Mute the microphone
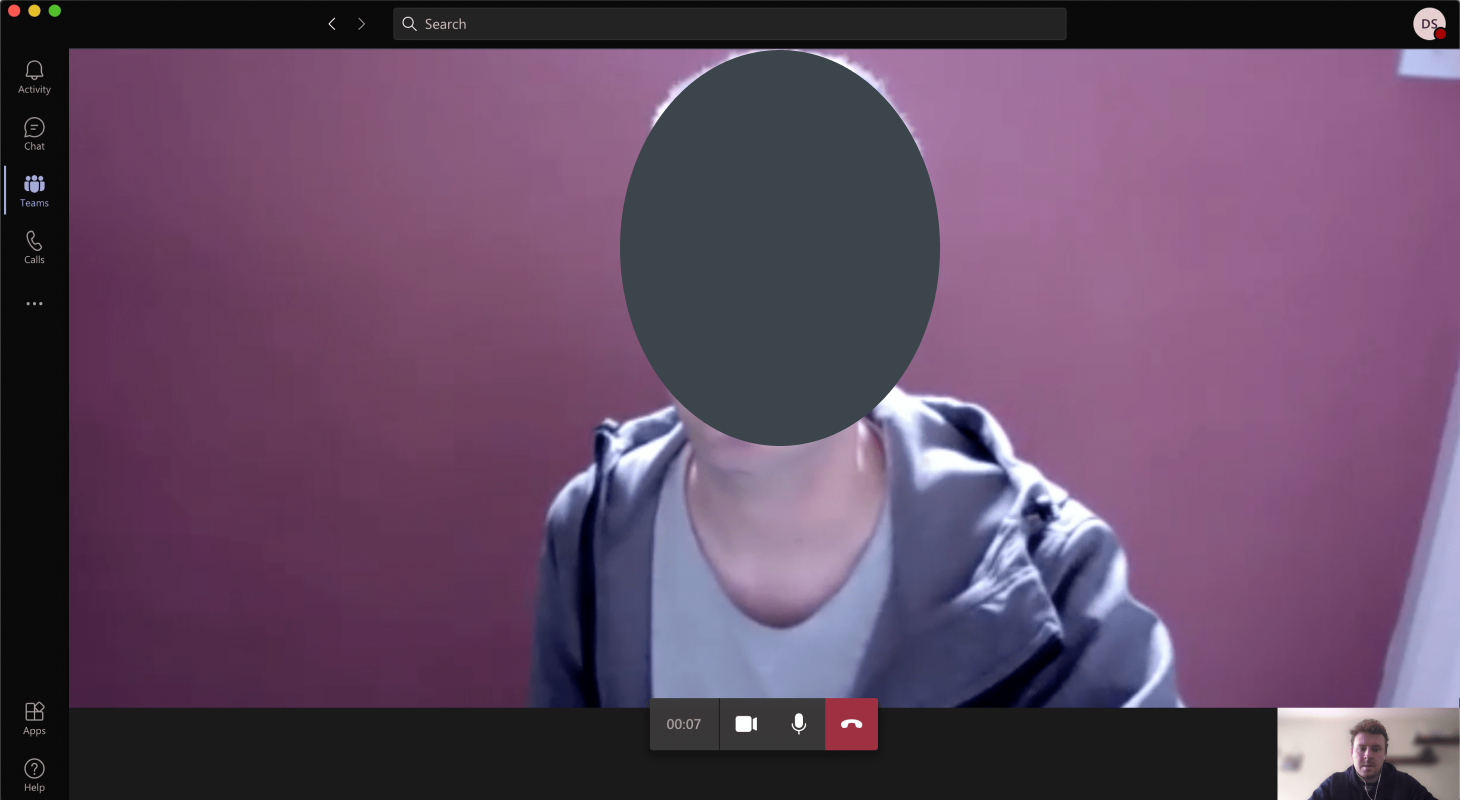Viewport: 1460px width, 800px height. click(798, 724)
